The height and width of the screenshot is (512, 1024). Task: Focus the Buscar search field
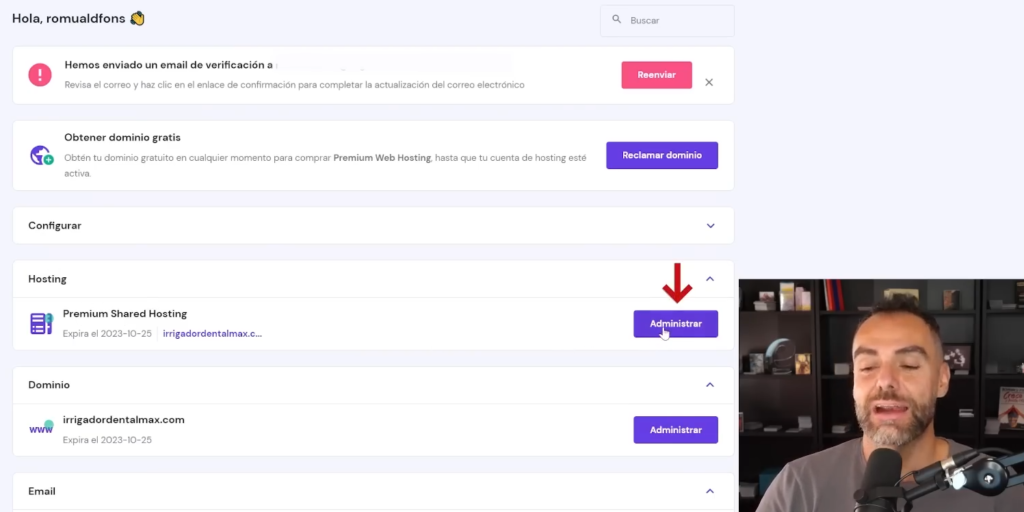coord(667,21)
